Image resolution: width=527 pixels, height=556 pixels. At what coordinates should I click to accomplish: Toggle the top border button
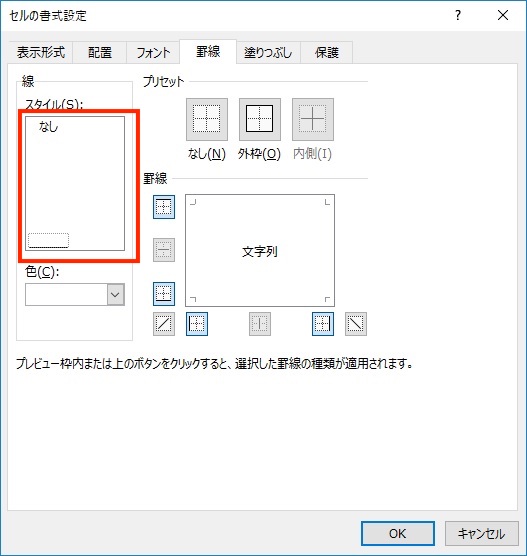click(164, 207)
